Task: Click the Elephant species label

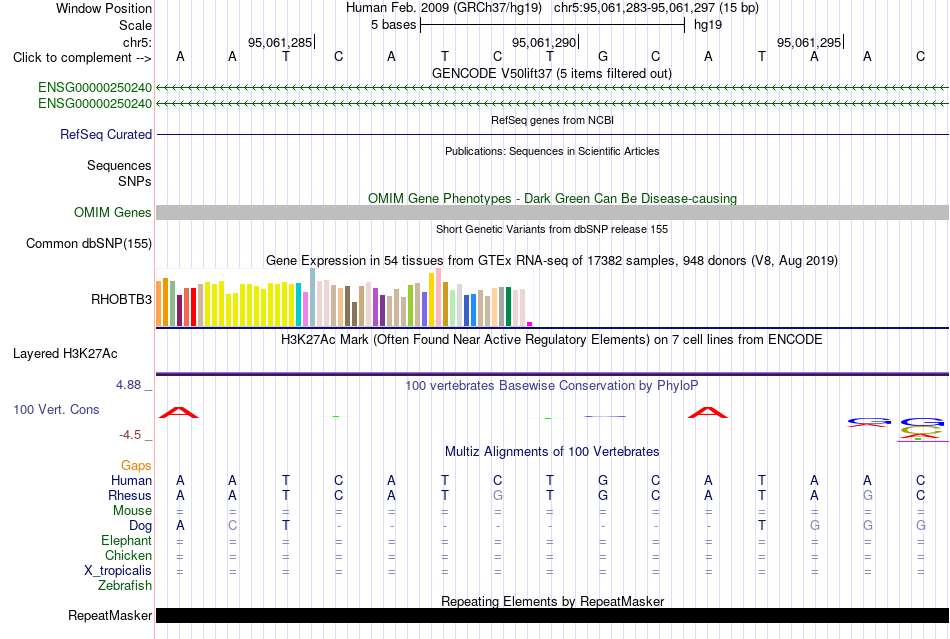Action: (127, 540)
